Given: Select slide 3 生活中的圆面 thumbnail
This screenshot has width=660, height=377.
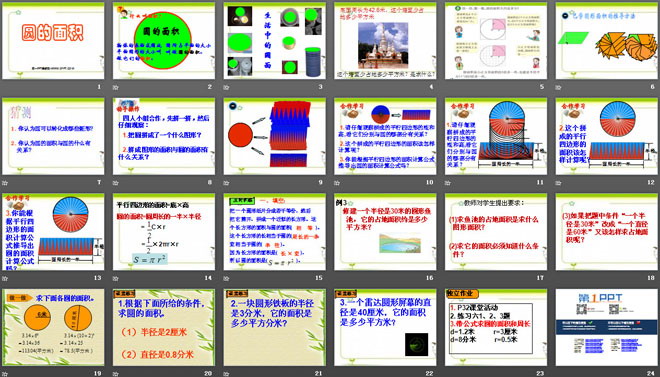Looking at the screenshot, I should pos(274,40).
